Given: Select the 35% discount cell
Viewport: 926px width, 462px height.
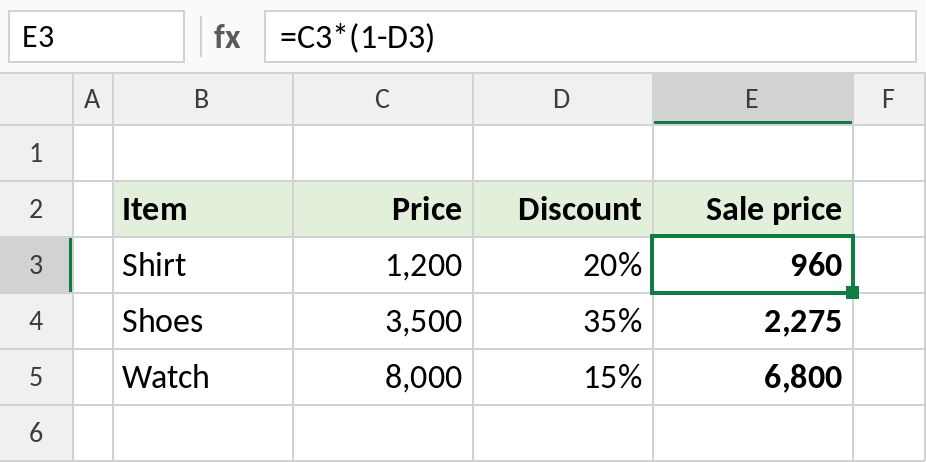Looking at the screenshot, I should (x=563, y=321).
